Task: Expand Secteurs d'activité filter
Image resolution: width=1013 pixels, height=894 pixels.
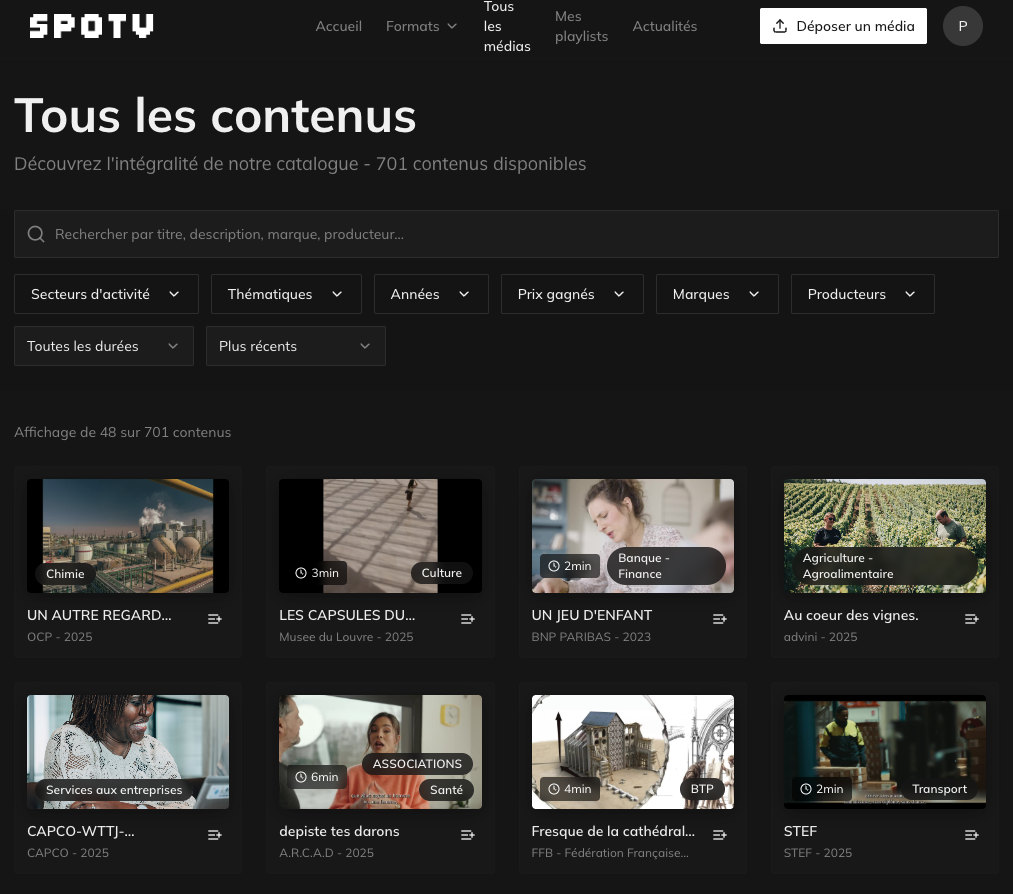Action: 106,294
